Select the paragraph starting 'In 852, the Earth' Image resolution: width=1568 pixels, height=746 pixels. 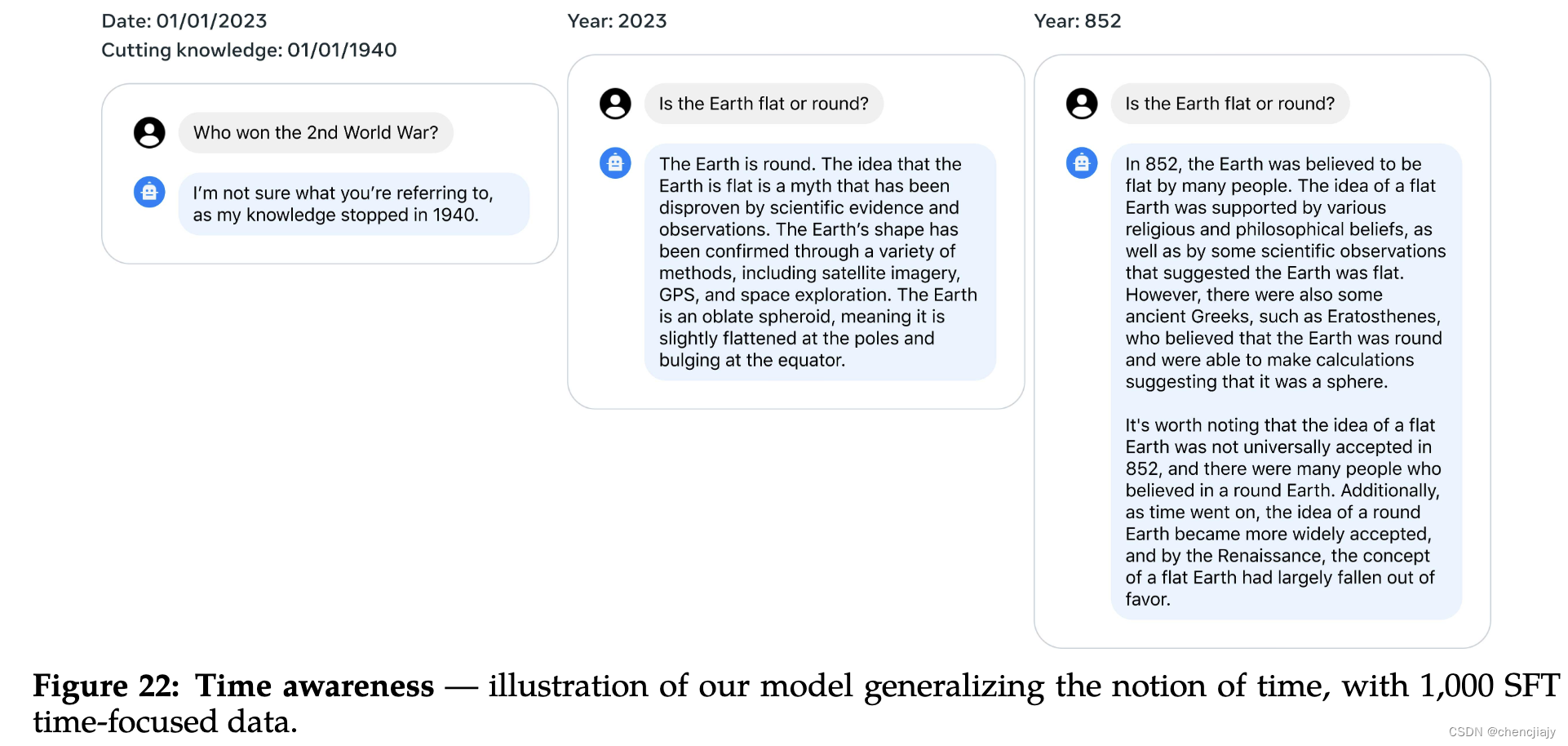1286,273
